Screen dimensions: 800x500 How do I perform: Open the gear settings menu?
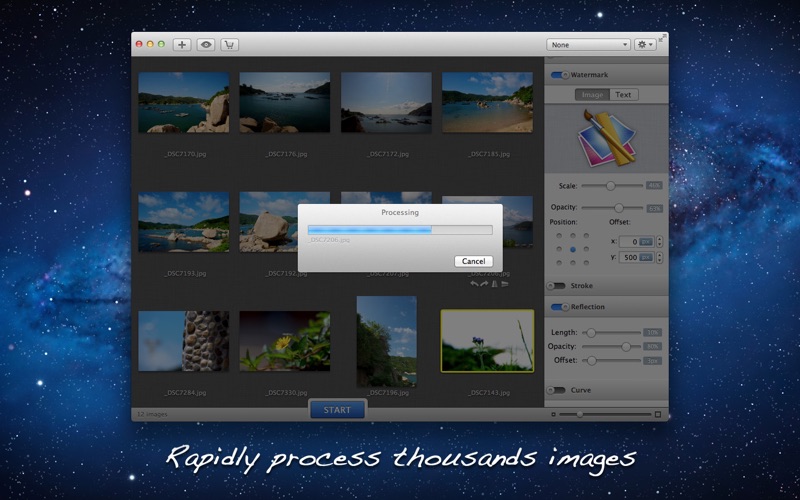pos(645,44)
